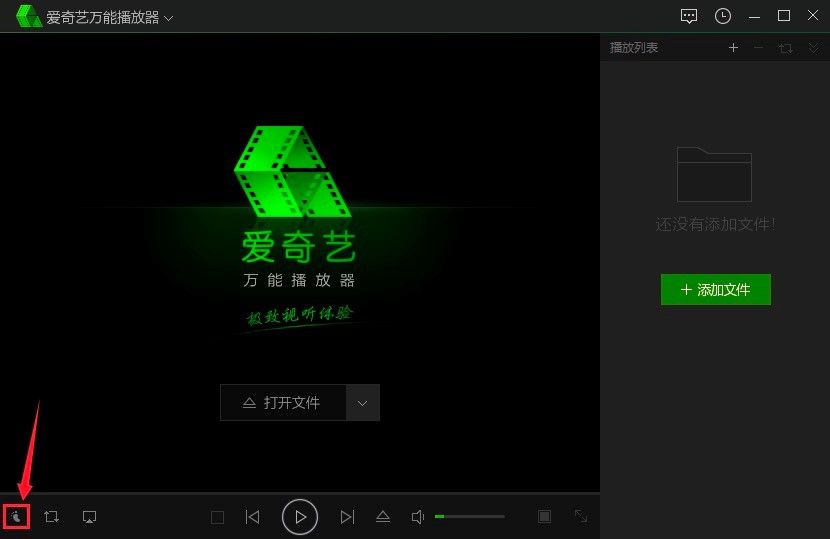Maximize the player window
This screenshot has width=830, height=539.
click(784, 16)
